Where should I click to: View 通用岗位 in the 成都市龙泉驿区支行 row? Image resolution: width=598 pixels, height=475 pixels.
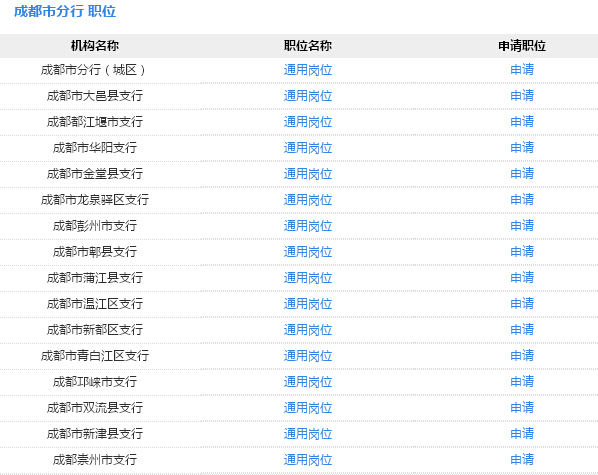click(308, 200)
